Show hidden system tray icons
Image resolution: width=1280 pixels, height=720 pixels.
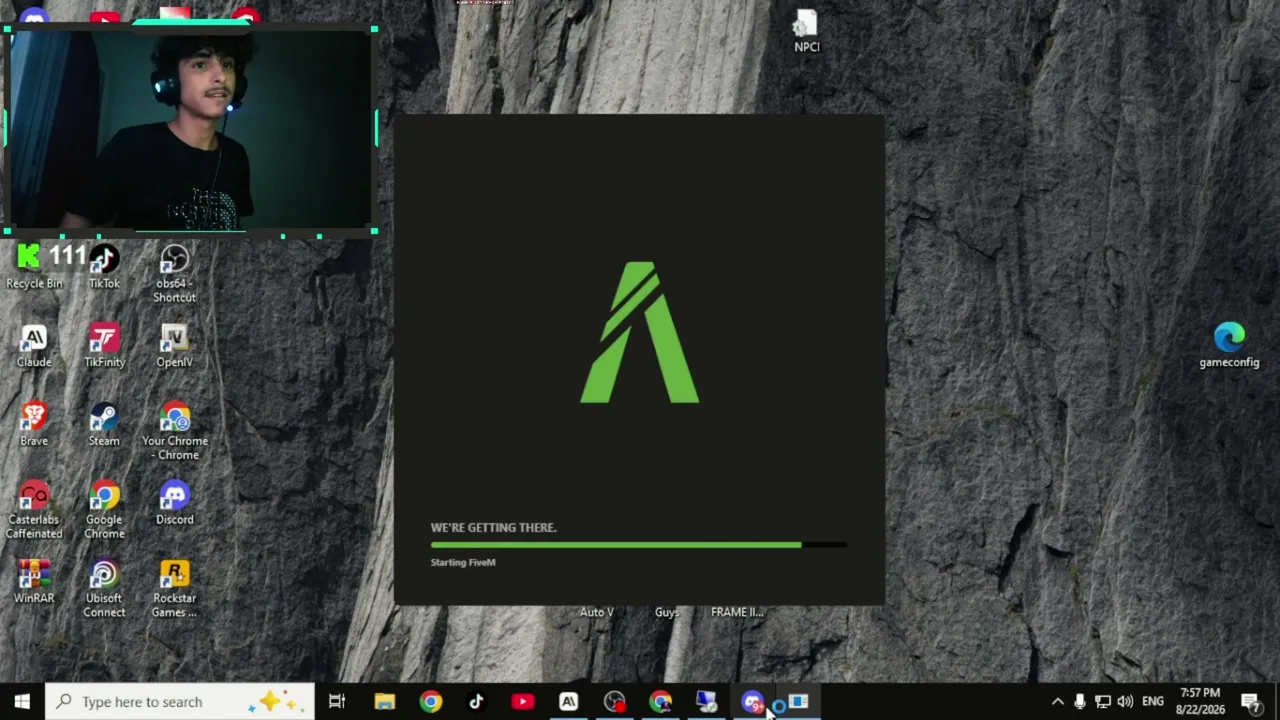coord(1057,702)
